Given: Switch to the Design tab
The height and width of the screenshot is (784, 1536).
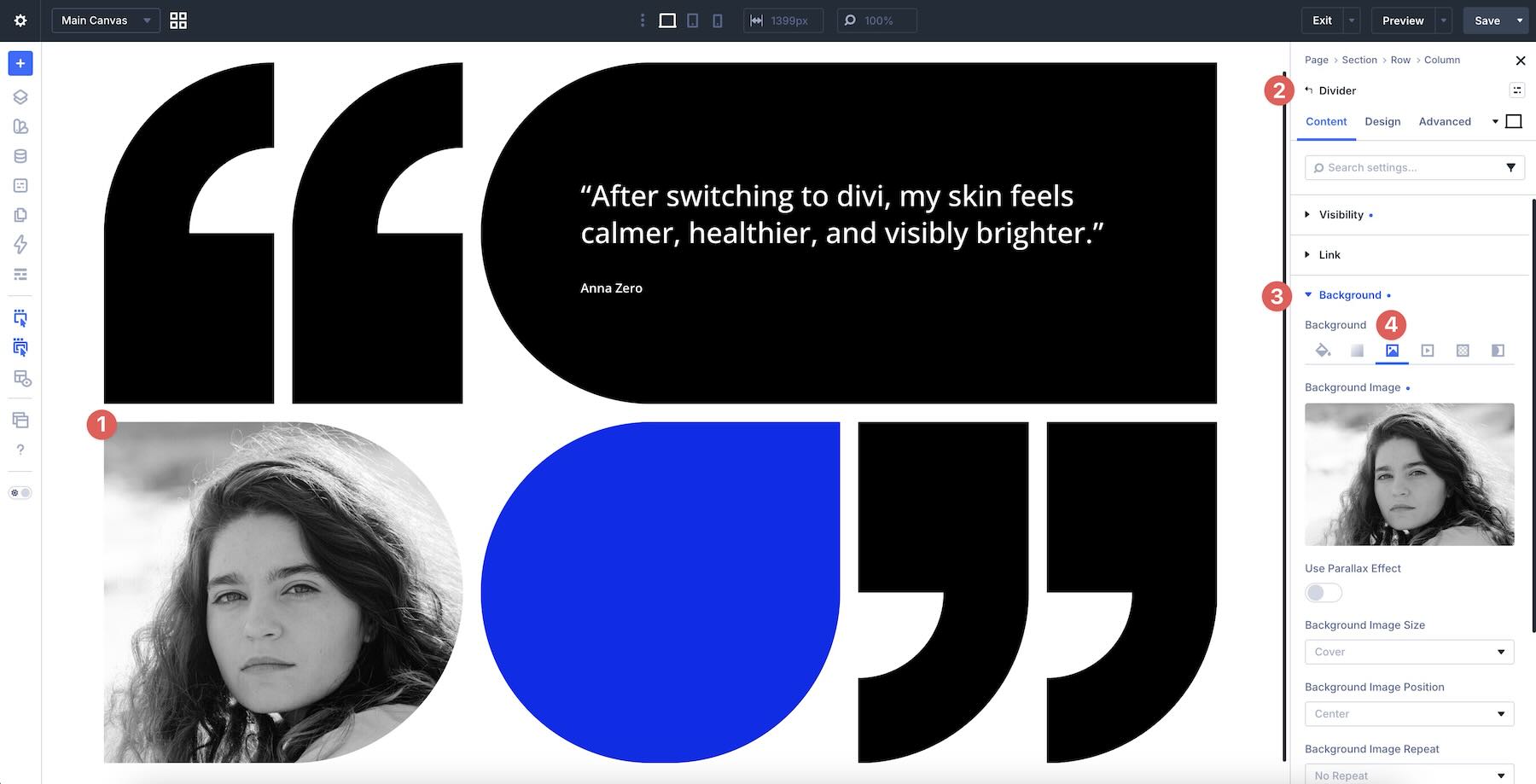Looking at the screenshot, I should coord(1382,122).
